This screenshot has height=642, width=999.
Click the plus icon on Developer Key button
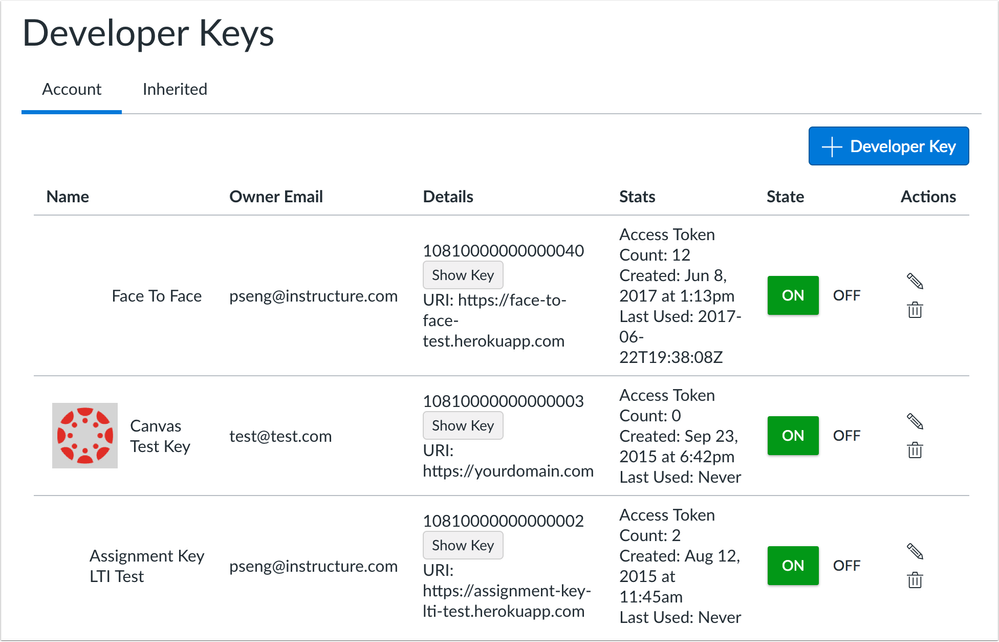pos(830,146)
